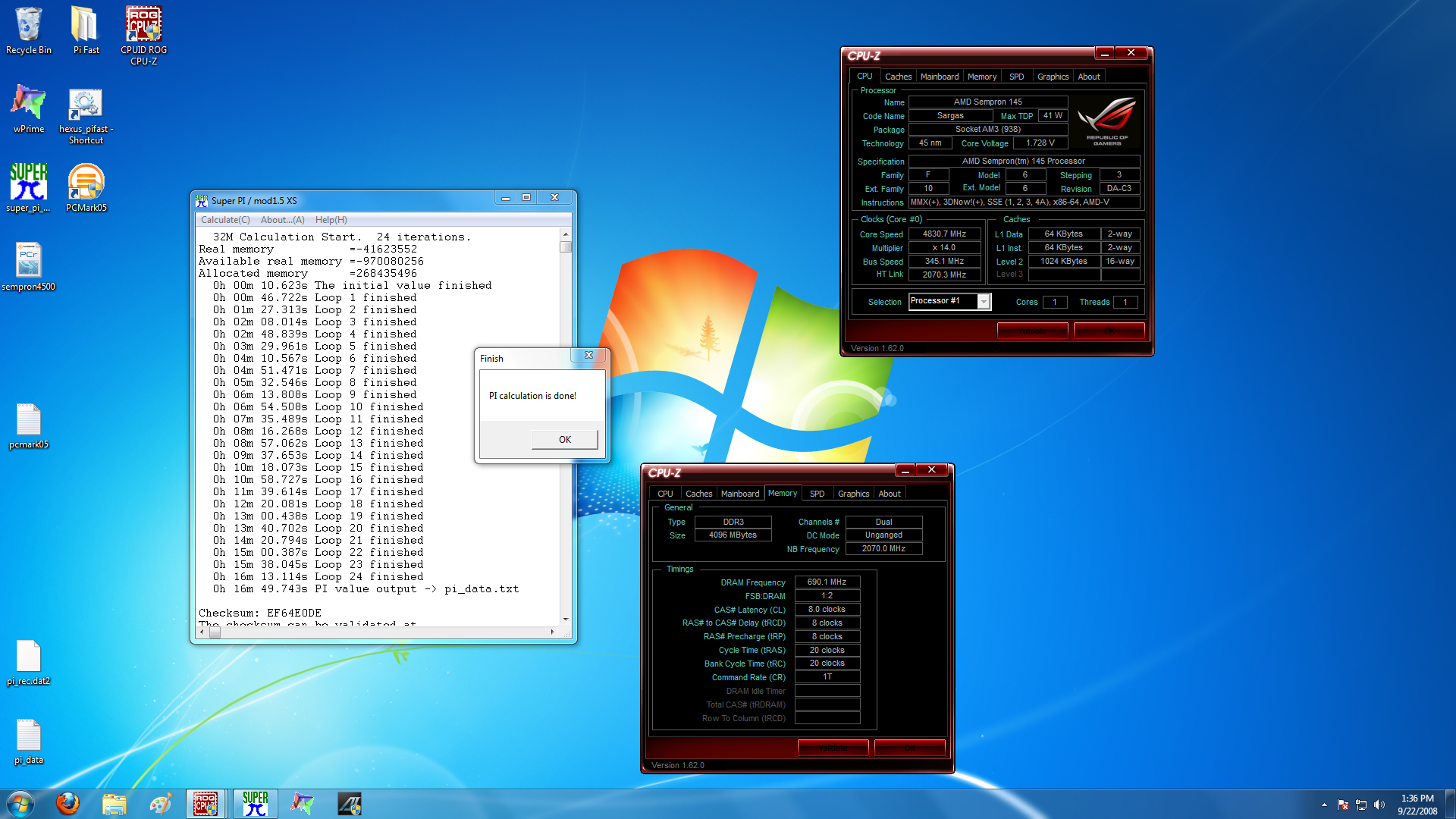Viewport: 1456px width, 819px height.
Task: Launch CPUID ROG CPU-Z desktop icon
Action: click(143, 36)
